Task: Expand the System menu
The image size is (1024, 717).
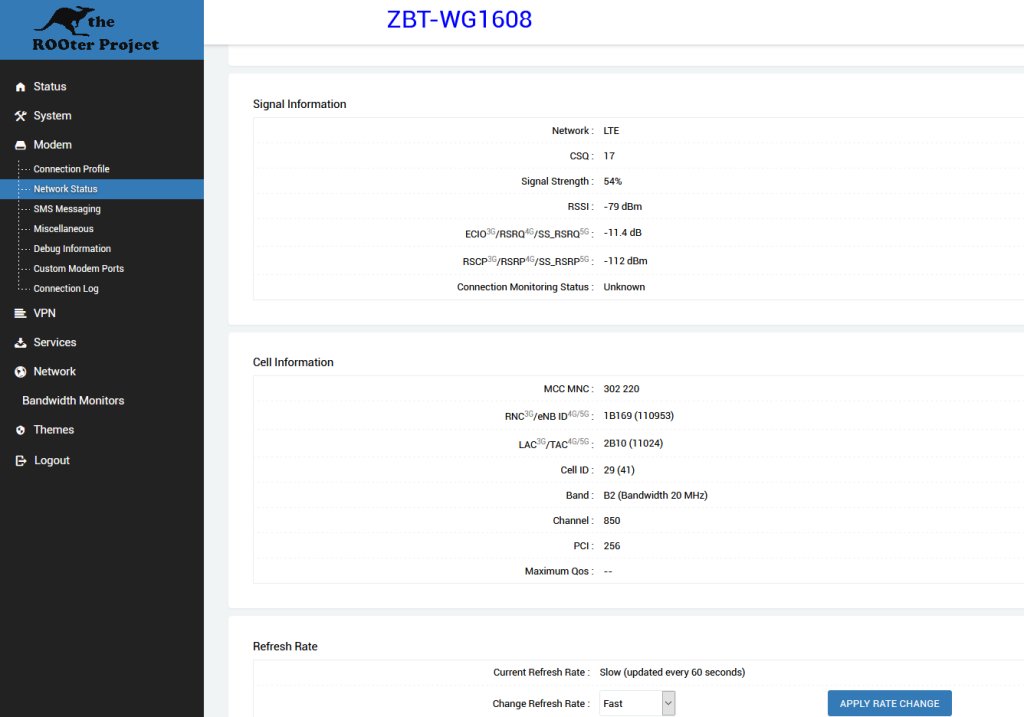Action: pos(52,116)
